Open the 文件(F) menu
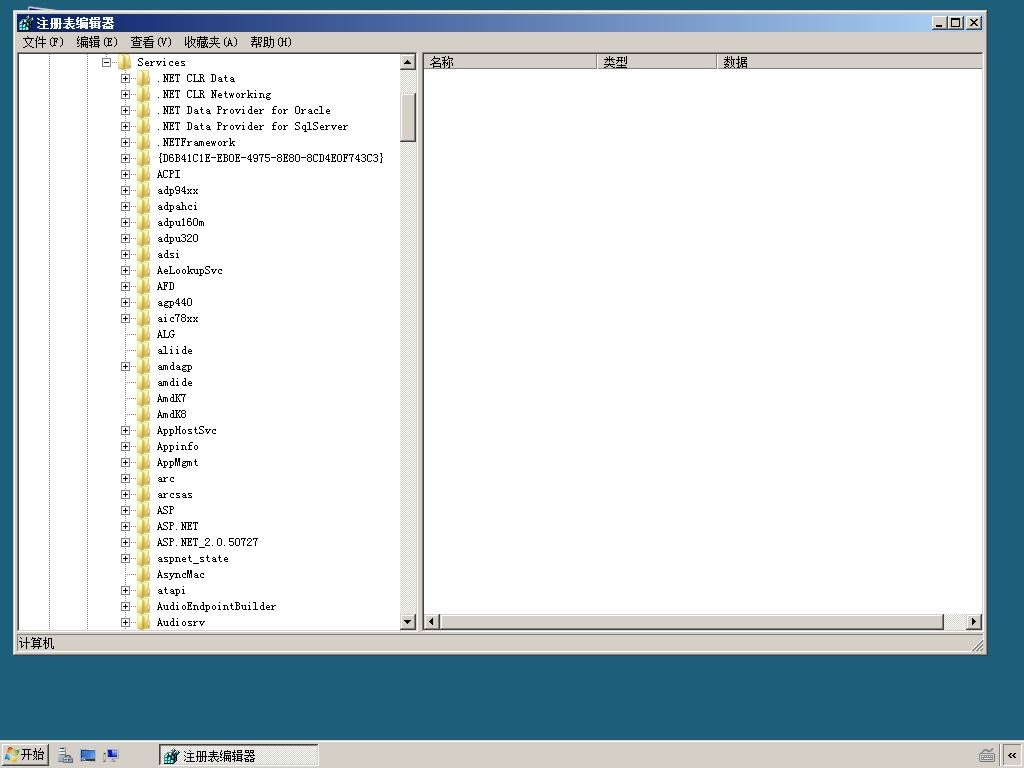Viewport: 1024px width, 768px height. click(42, 42)
